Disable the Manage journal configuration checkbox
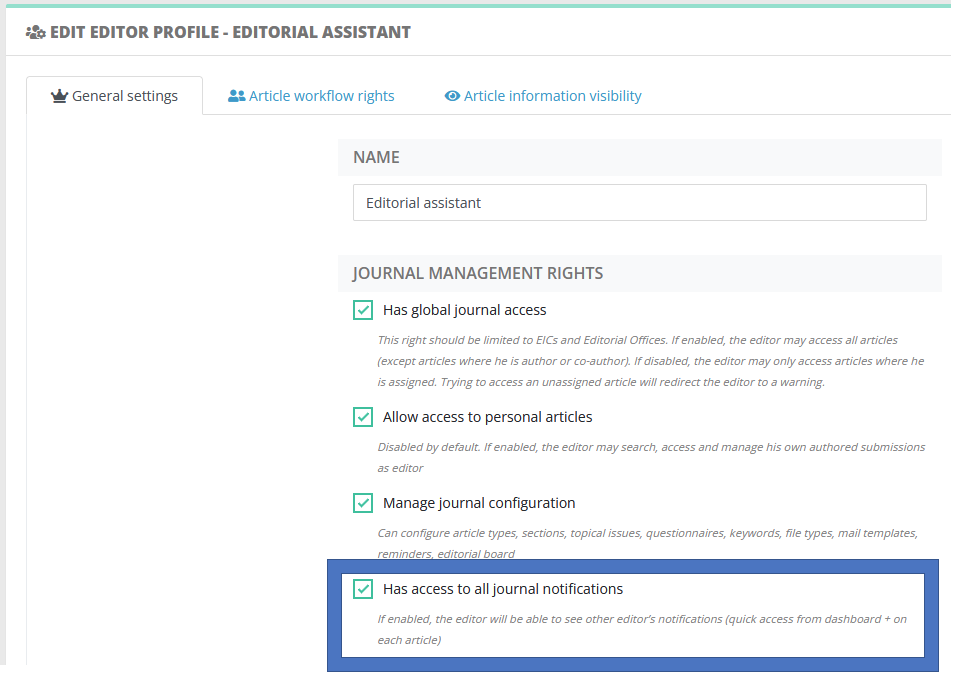Screen dimensions: 955x686 pyautogui.click(x=363, y=503)
